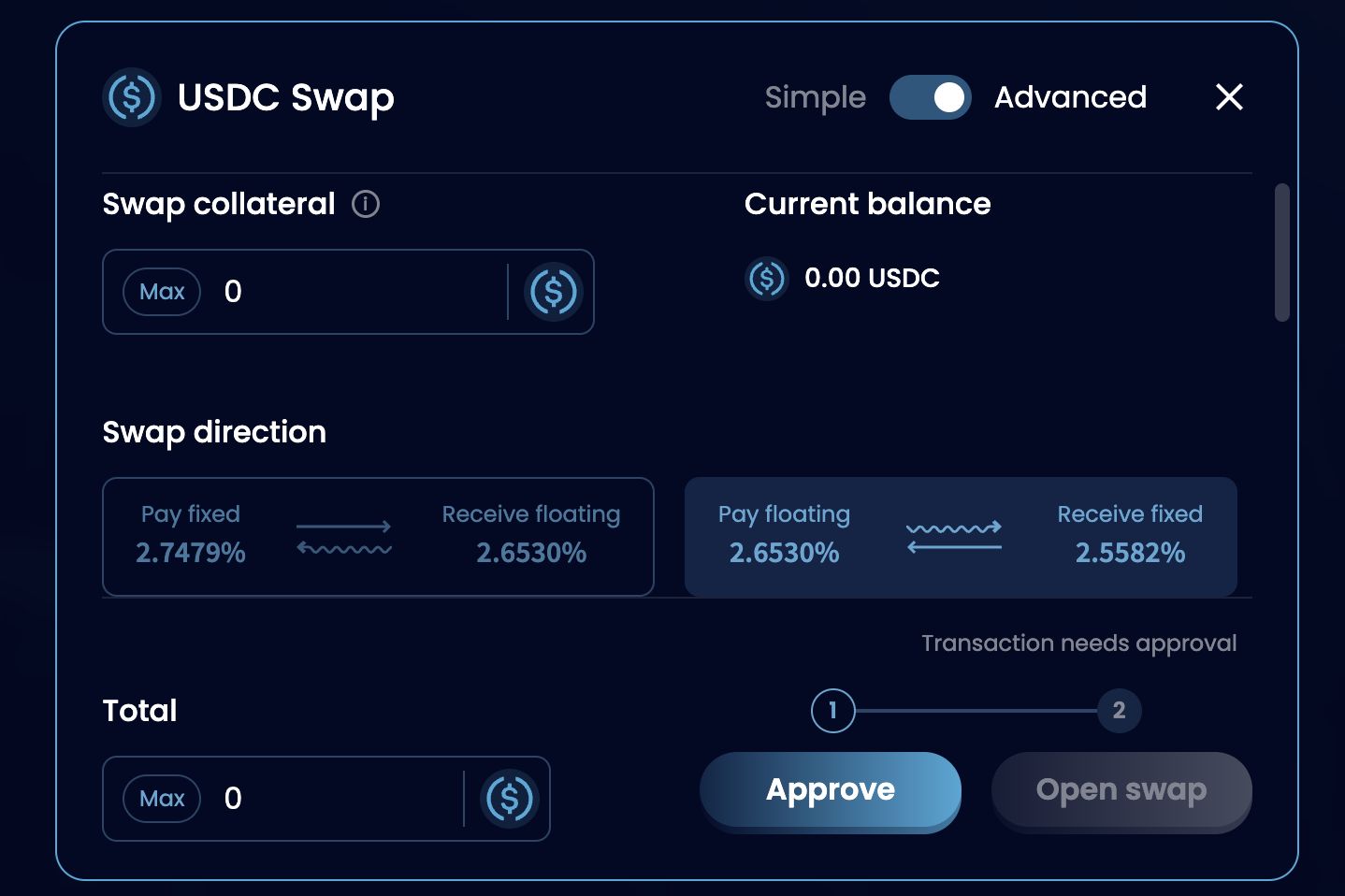Switch to Simple mode label
Image resolution: width=1345 pixels, height=896 pixels.
pos(815,97)
